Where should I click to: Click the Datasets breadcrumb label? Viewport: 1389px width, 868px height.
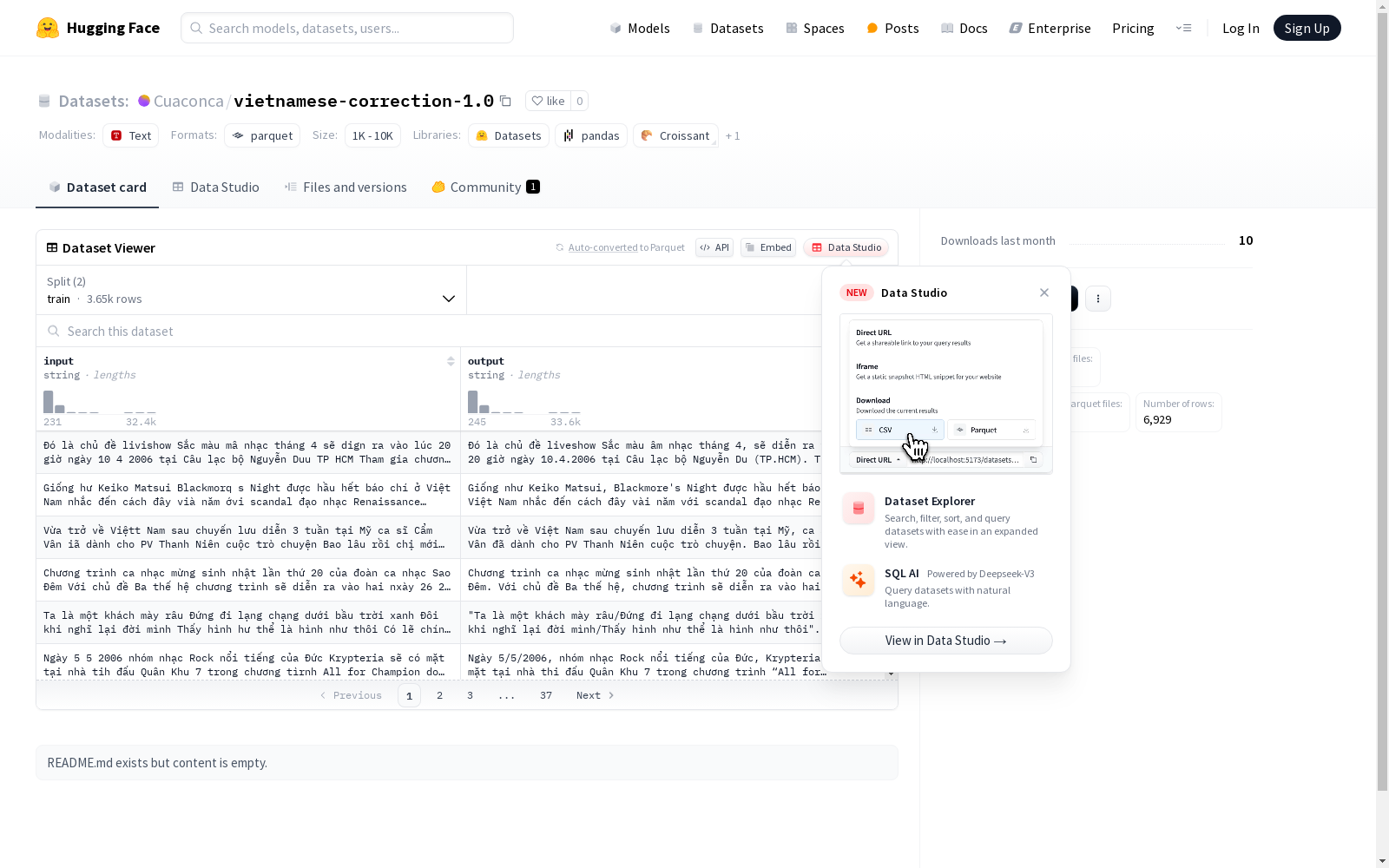coord(94,101)
